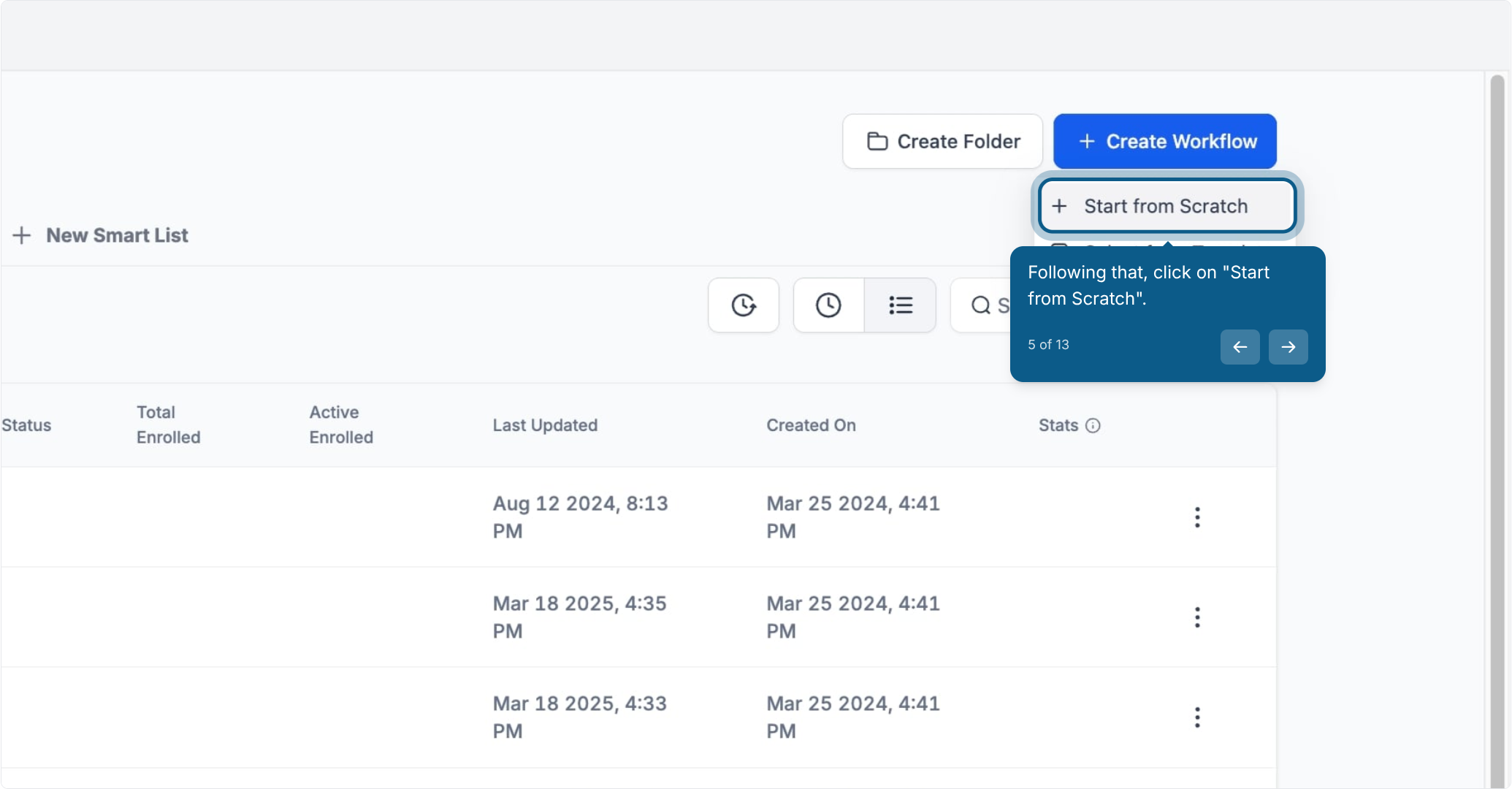The height and width of the screenshot is (789, 1512).
Task: Select Start from Scratch option
Action: click(x=1167, y=206)
